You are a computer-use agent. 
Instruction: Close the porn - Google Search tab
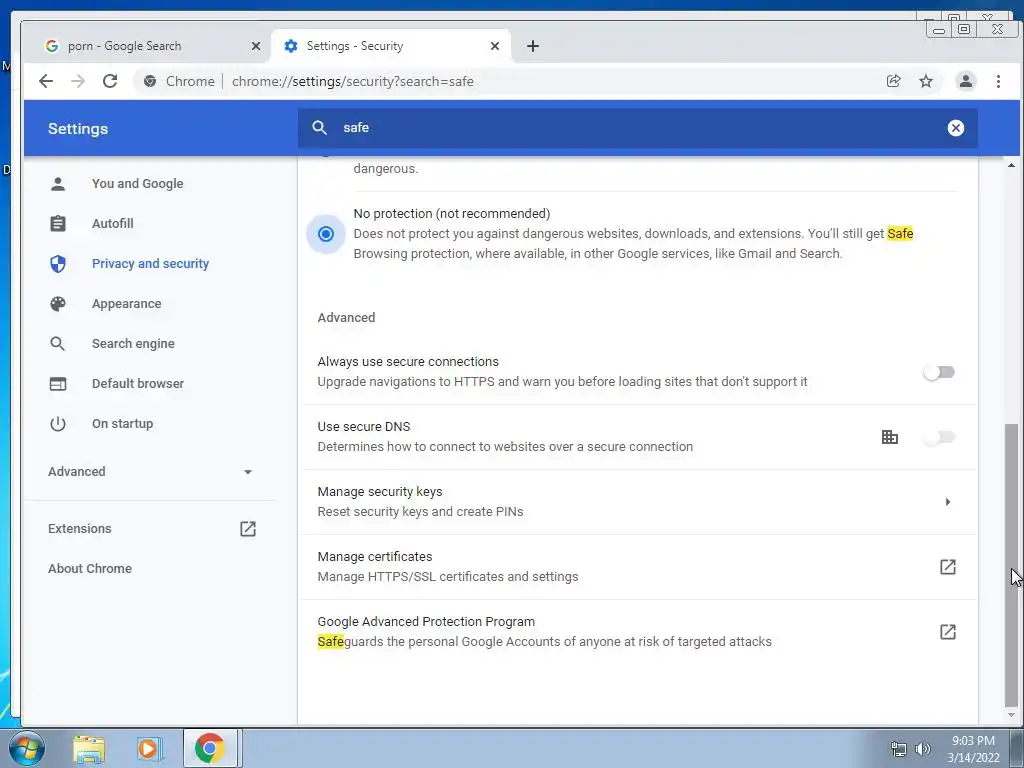(255, 46)
